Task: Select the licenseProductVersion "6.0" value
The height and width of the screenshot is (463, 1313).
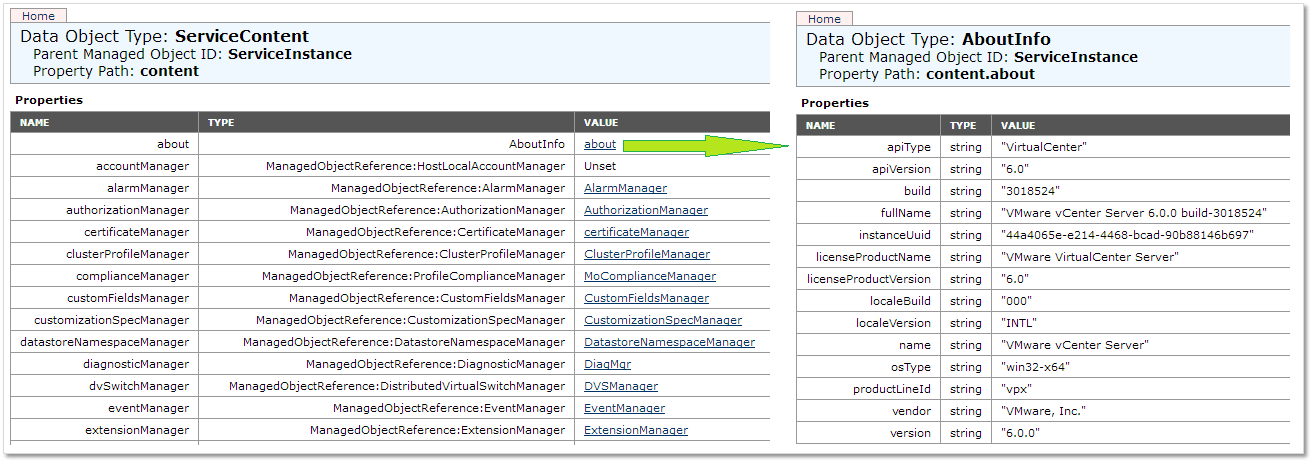Action: (1015, 279)
